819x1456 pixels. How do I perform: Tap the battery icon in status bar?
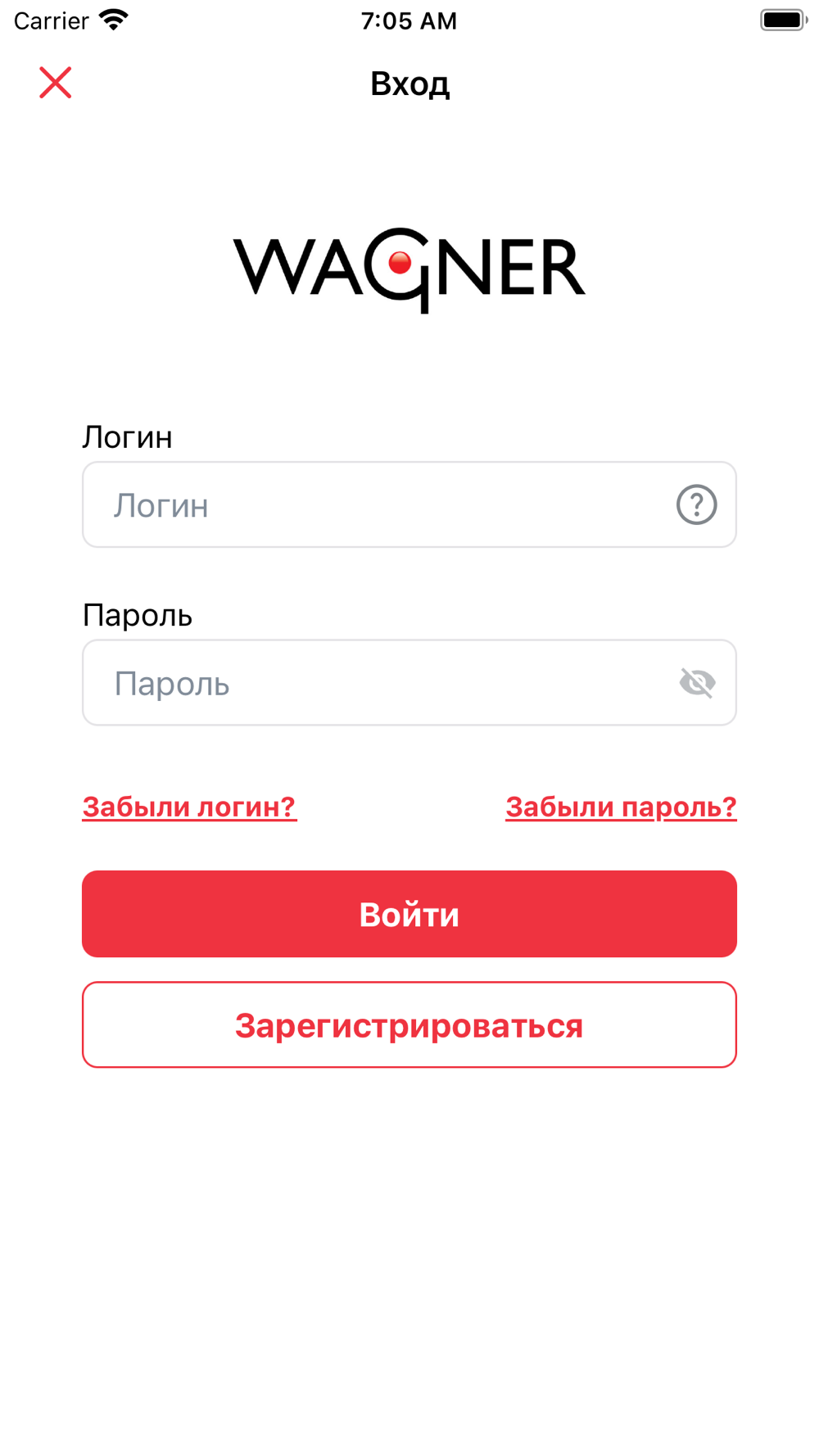pos(782,20)
